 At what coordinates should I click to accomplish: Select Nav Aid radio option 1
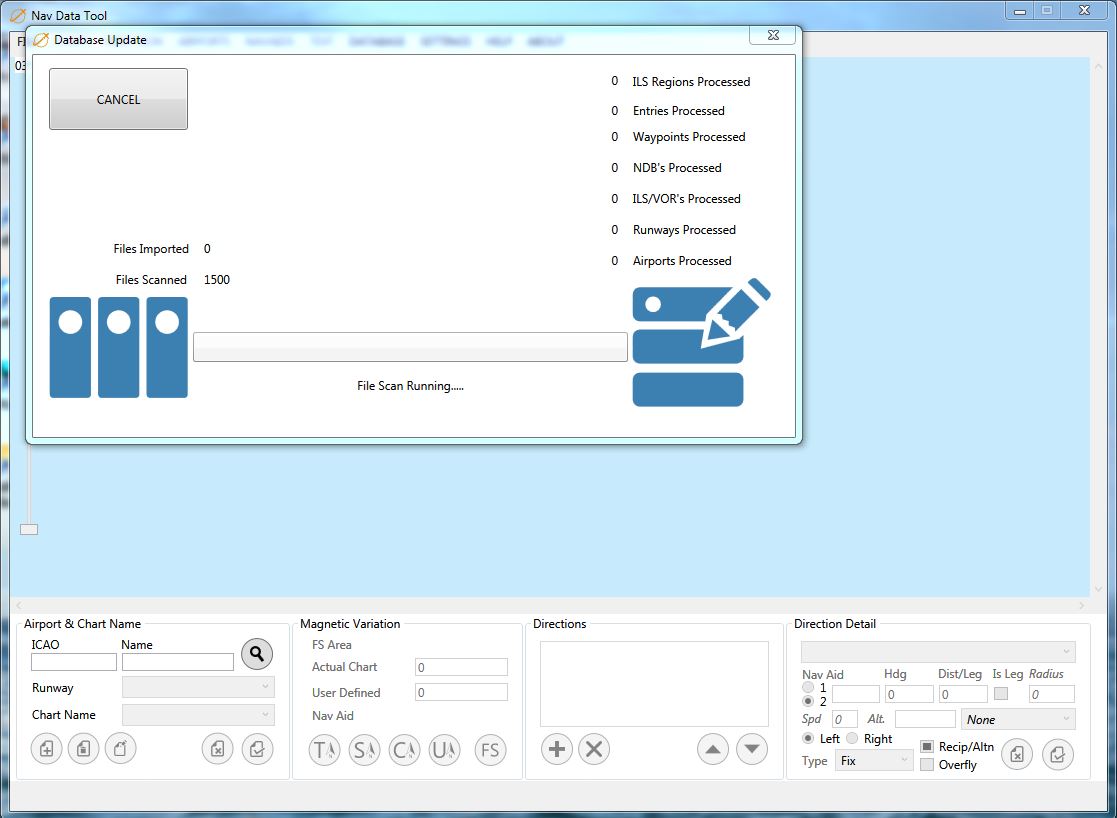click(808, 688)
